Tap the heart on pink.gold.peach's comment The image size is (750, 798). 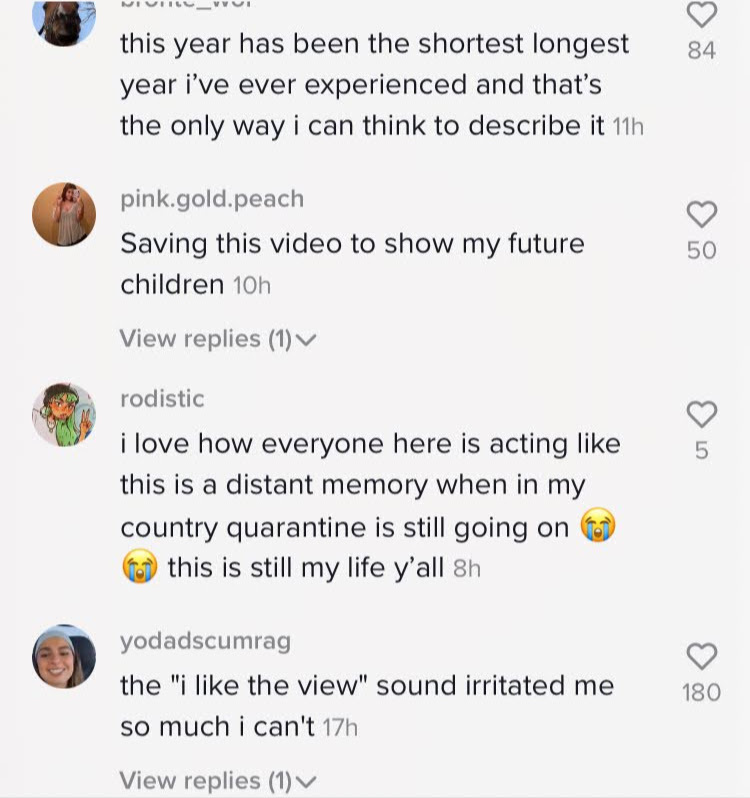click(702, 213)
